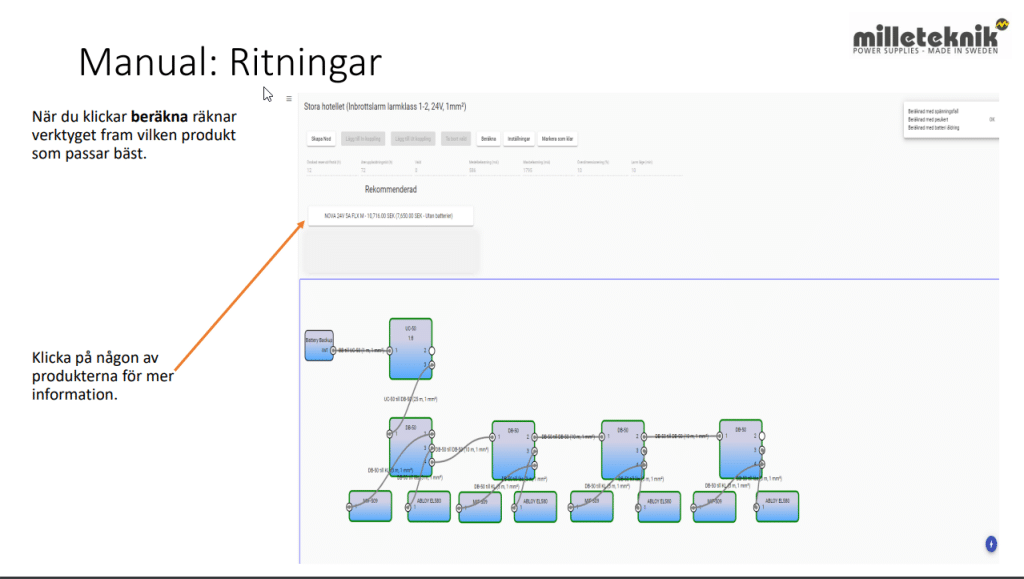Screen dimensions: 1024x579
Task: Select the rightmost DB-50 node
Action: pos(740,449)
